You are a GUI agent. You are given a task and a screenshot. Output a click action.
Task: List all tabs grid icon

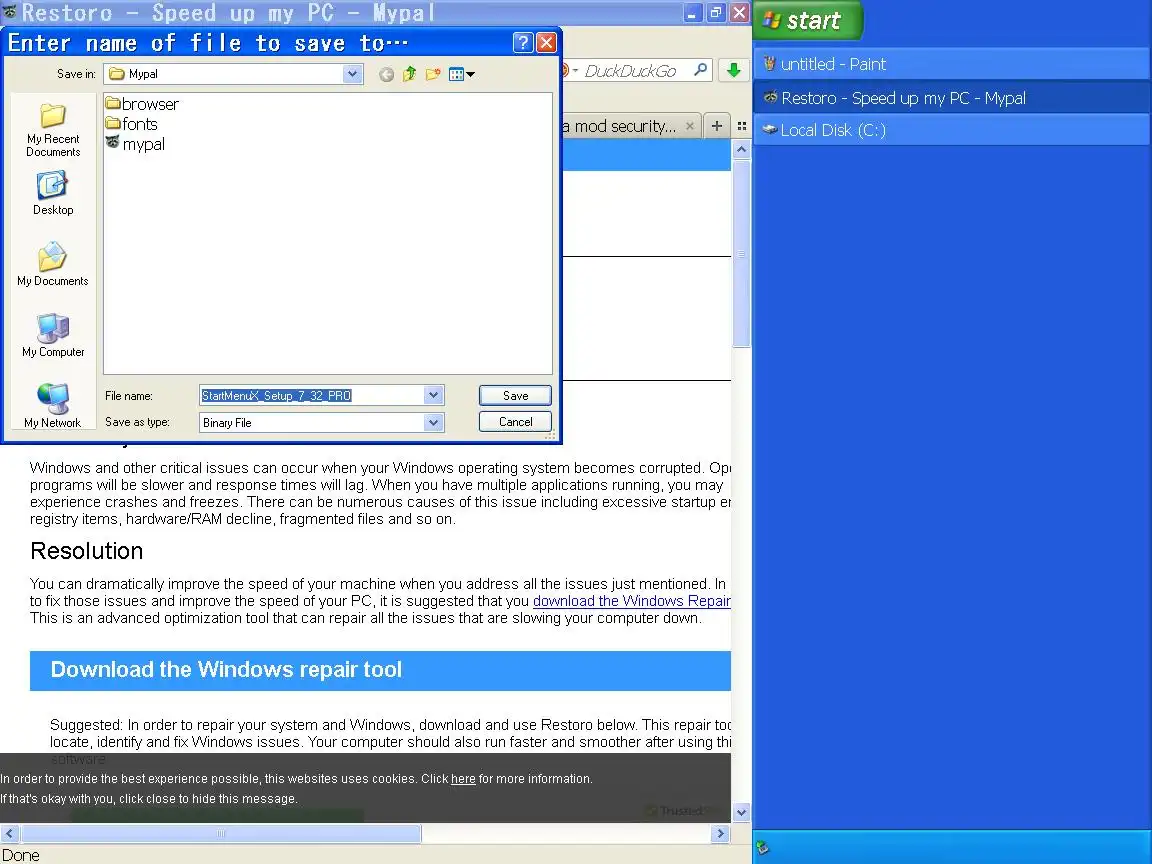[x=741, y=126]
